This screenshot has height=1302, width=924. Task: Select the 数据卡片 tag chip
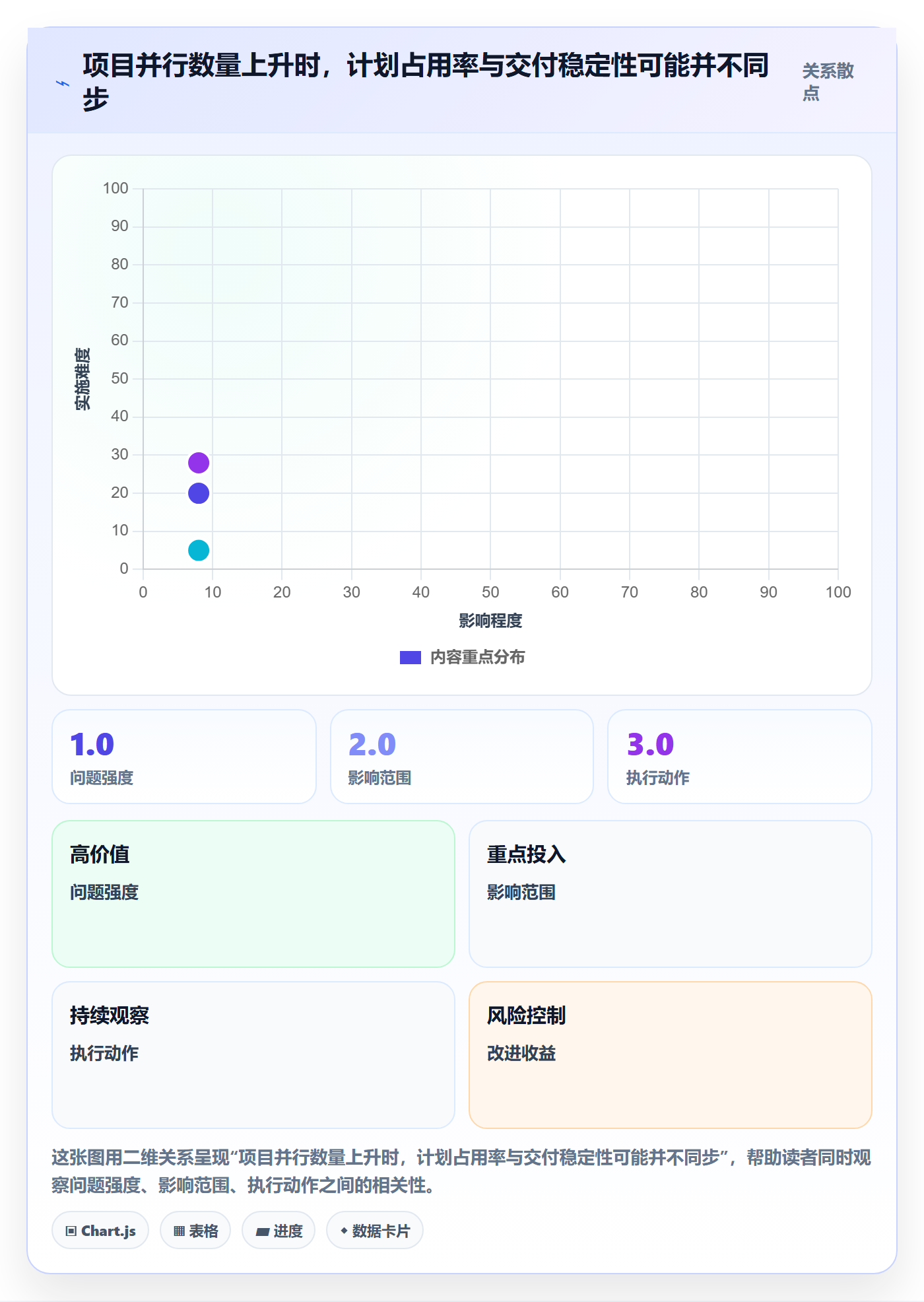tap(375, 1231)
